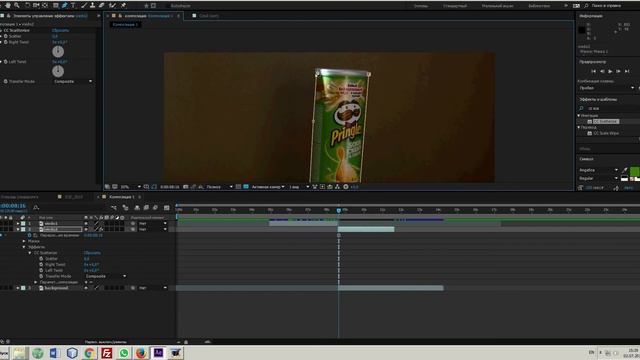Adjust the Left Twist angle dial
Viewport: 640px width, 360px height.
[x=58, y=71]
